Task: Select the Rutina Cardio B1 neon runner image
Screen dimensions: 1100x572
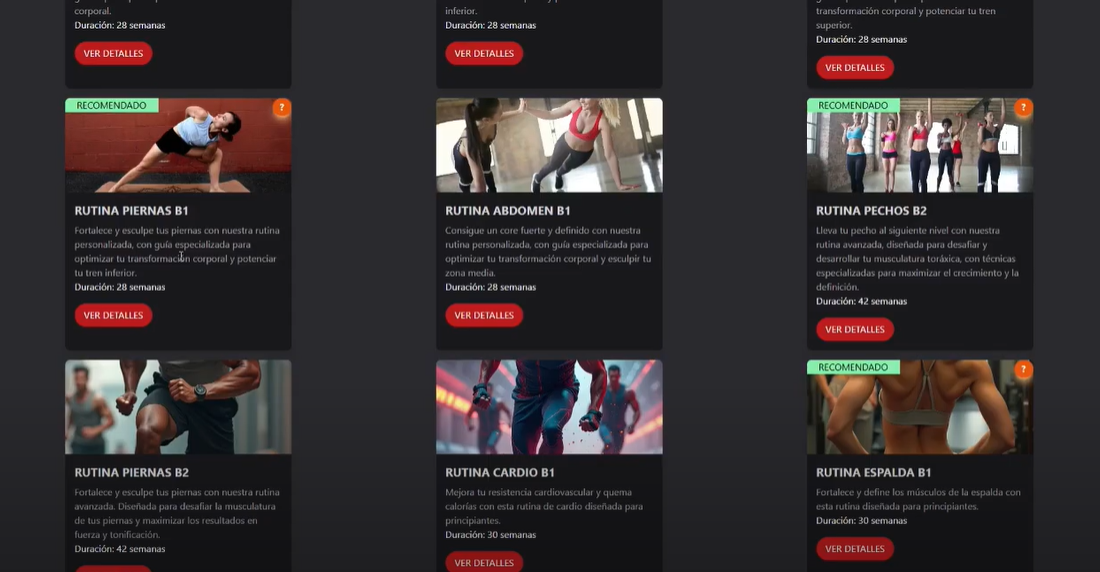Action: [x=549, y=407]
